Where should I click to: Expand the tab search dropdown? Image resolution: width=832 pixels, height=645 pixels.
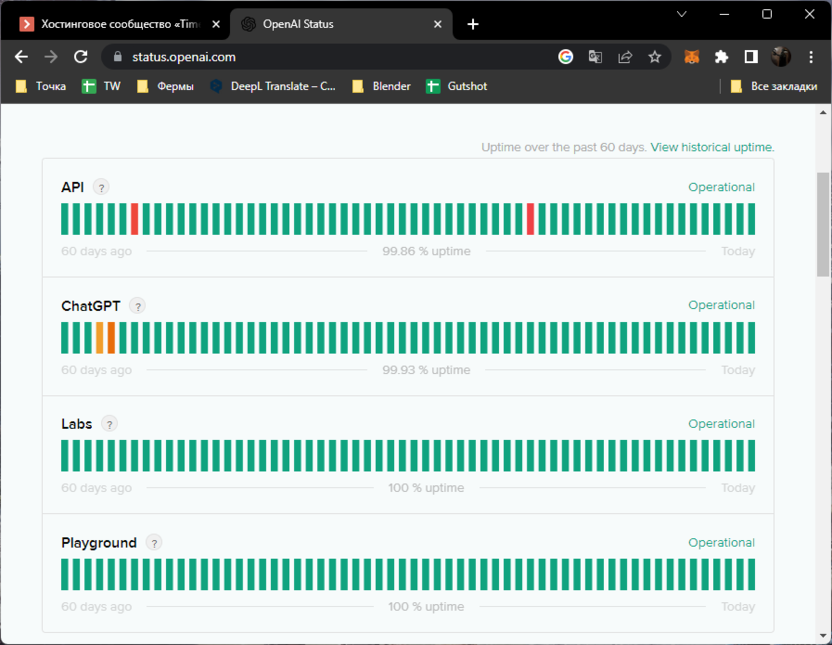(x=682, y=14)
